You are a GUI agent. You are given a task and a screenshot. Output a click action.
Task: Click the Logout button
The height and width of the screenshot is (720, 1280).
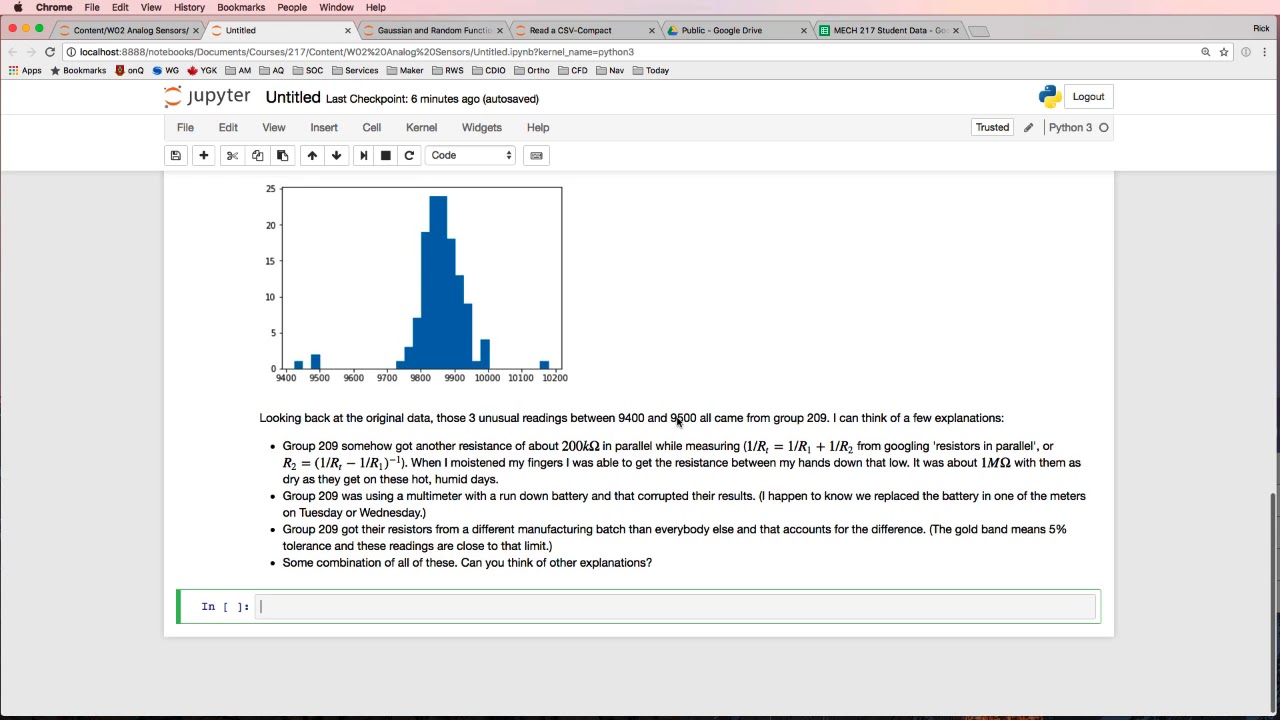coord(1088,97)
